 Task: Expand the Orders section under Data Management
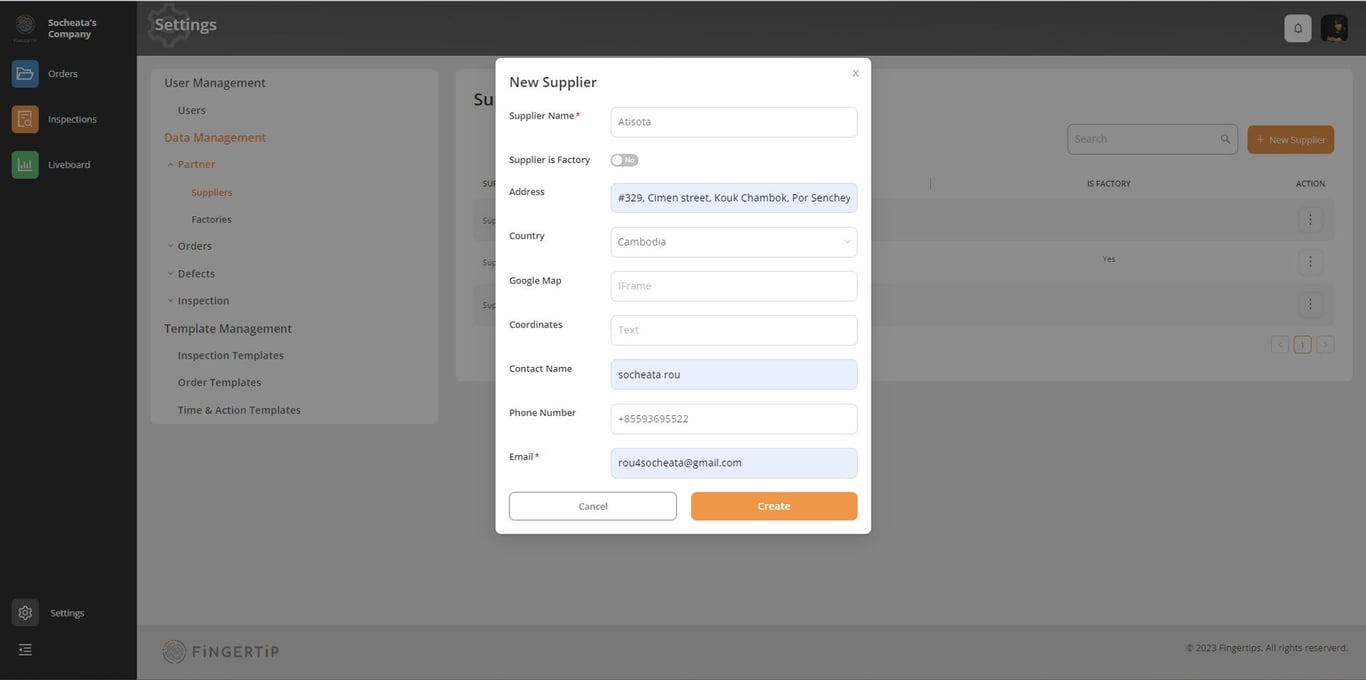click(170, 246)
